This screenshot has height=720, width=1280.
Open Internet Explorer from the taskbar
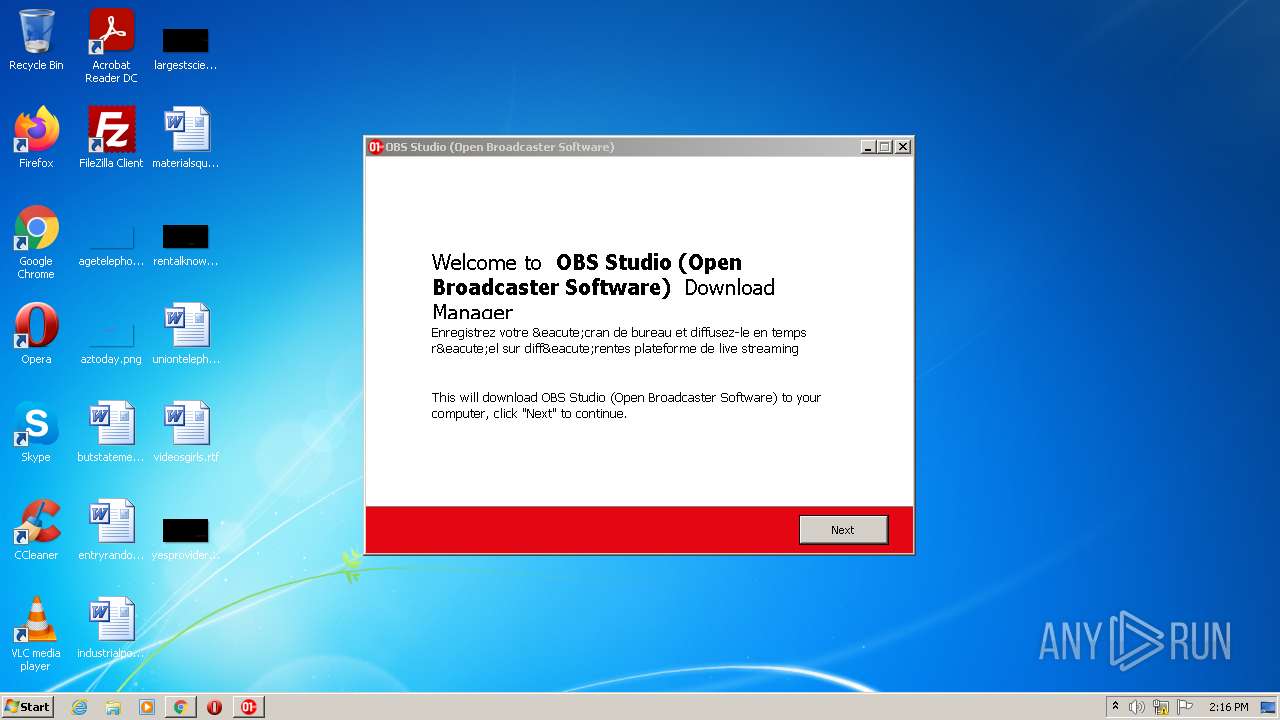pos(80,707)
